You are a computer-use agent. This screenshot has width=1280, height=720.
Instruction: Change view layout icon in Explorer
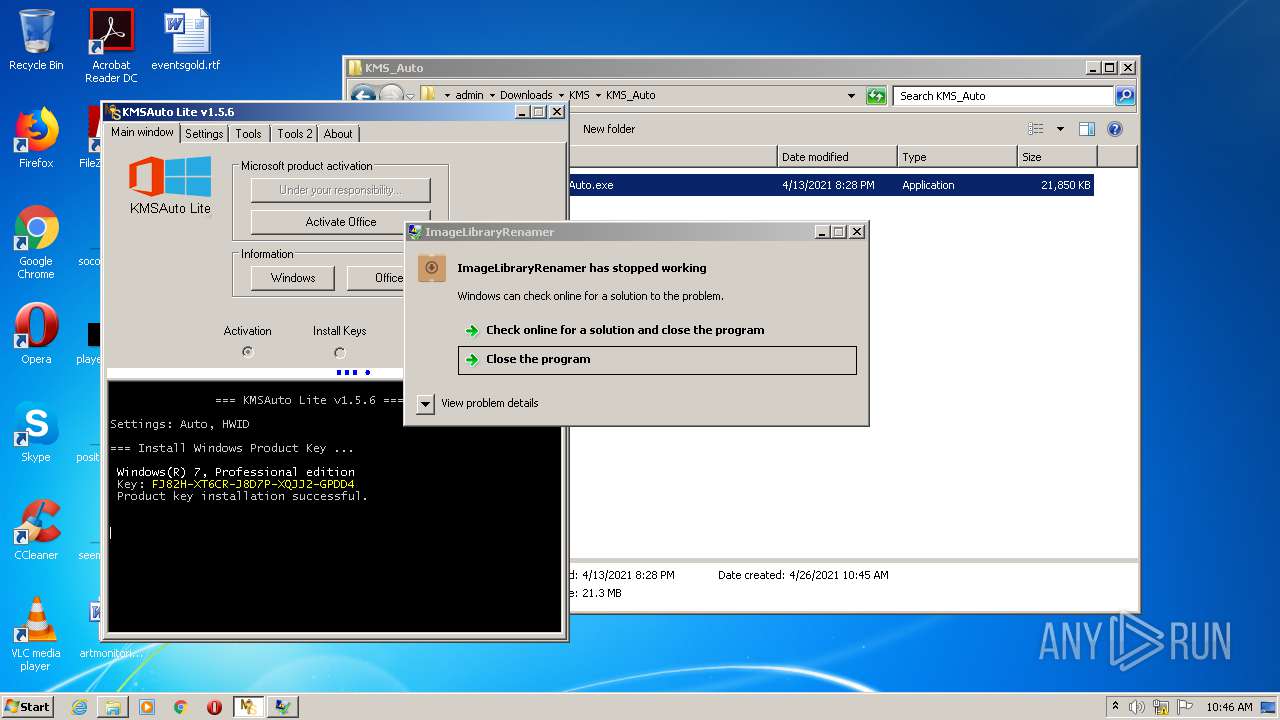[1036, 129]
